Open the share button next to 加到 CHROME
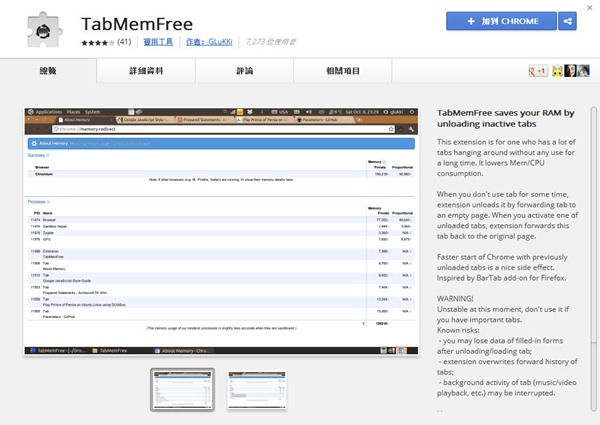Screen dimensions: 600x425 567,21
